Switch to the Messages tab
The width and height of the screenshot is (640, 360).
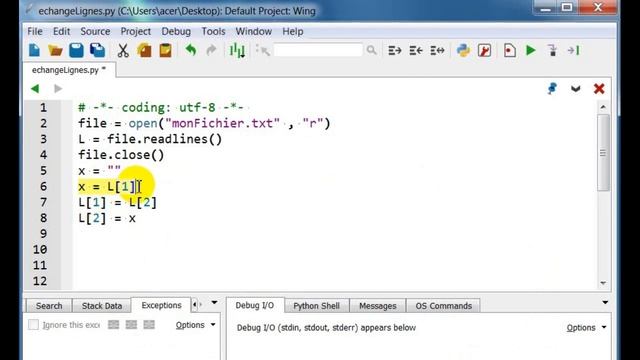click(378, 306)
